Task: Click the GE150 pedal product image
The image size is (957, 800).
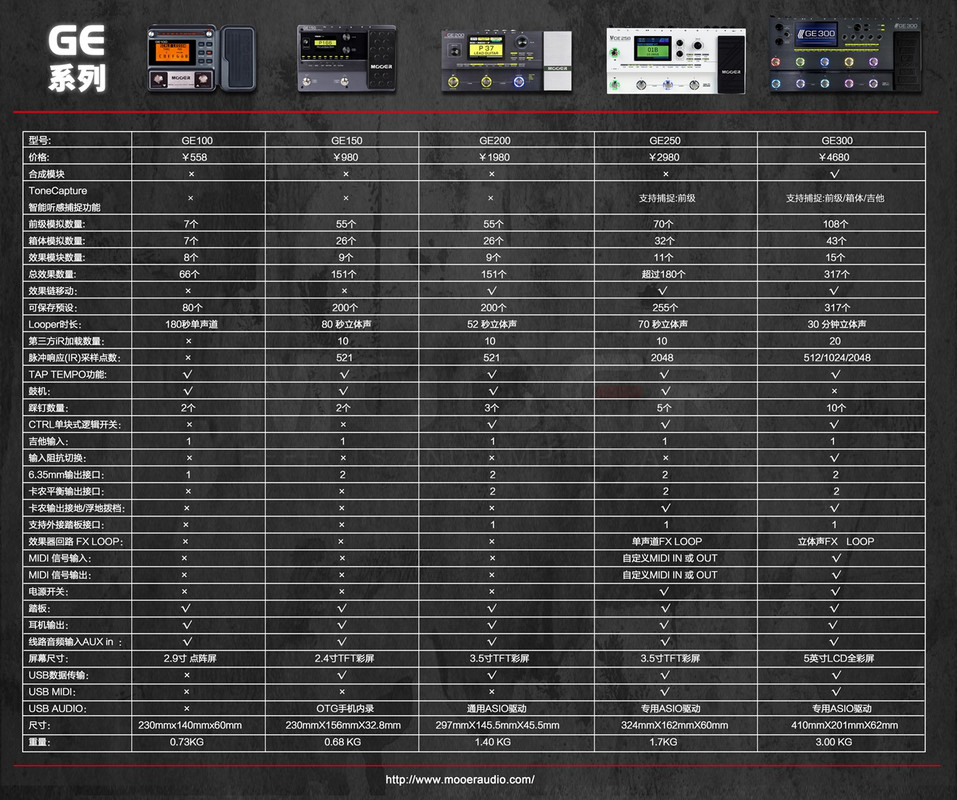Action: [x=347, y=59]
